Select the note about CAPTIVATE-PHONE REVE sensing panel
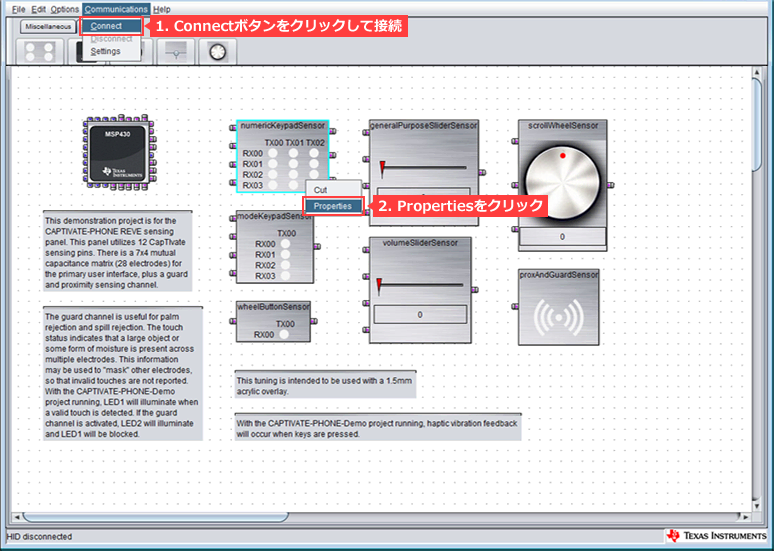This screenshot has width=774, height=551. pos(117,252)
